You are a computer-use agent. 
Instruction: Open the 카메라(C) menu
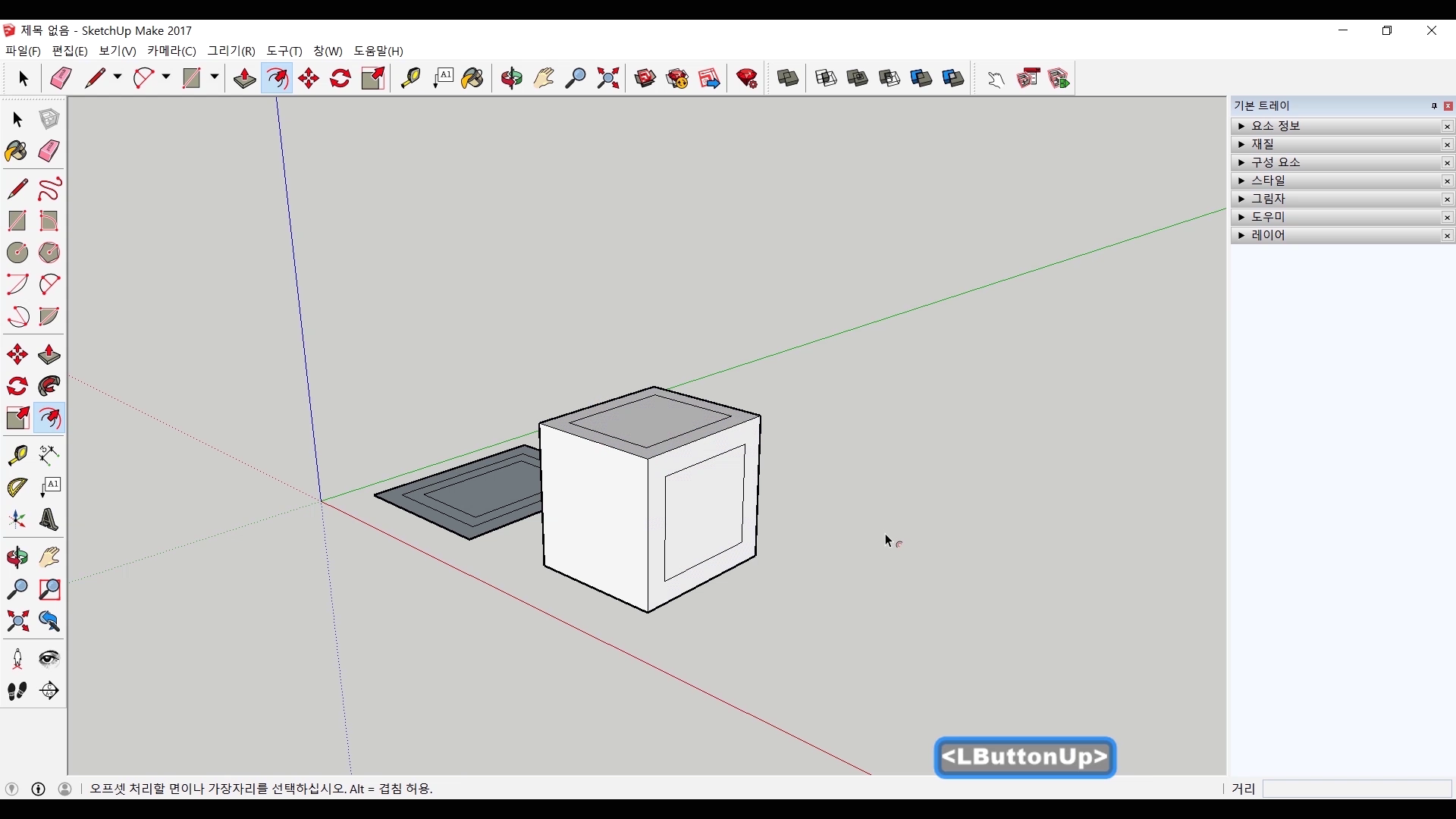171,51
